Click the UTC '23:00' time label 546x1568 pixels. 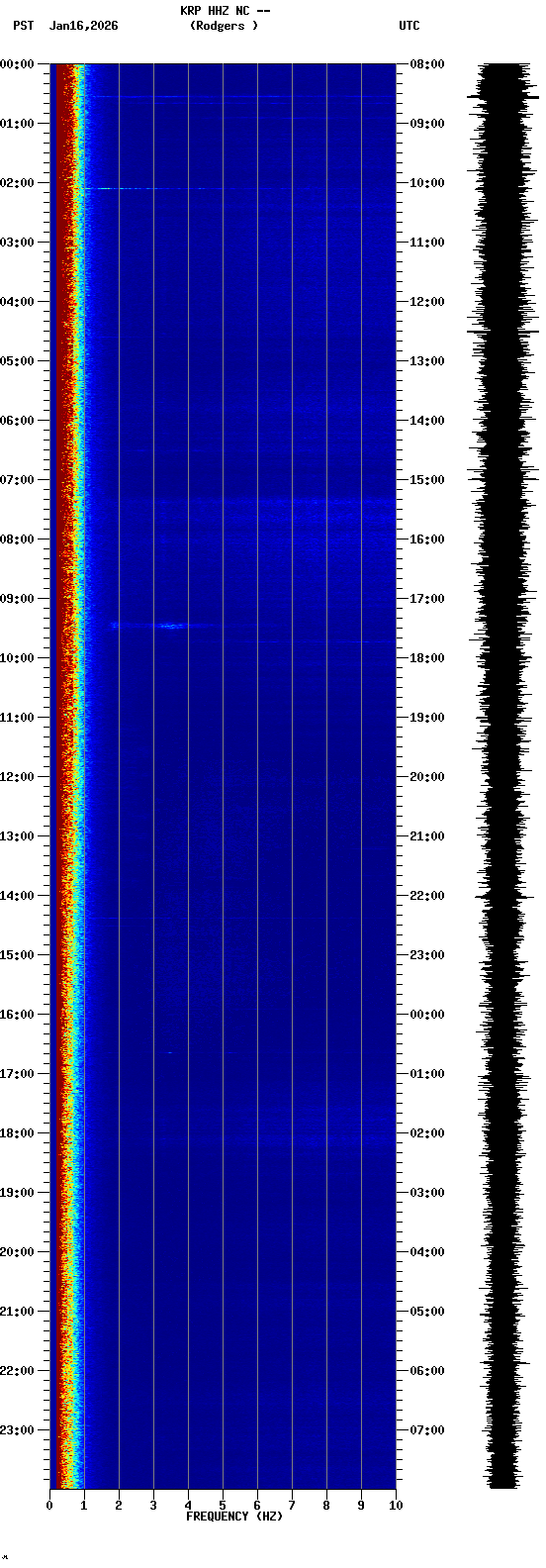coord(427,955)
